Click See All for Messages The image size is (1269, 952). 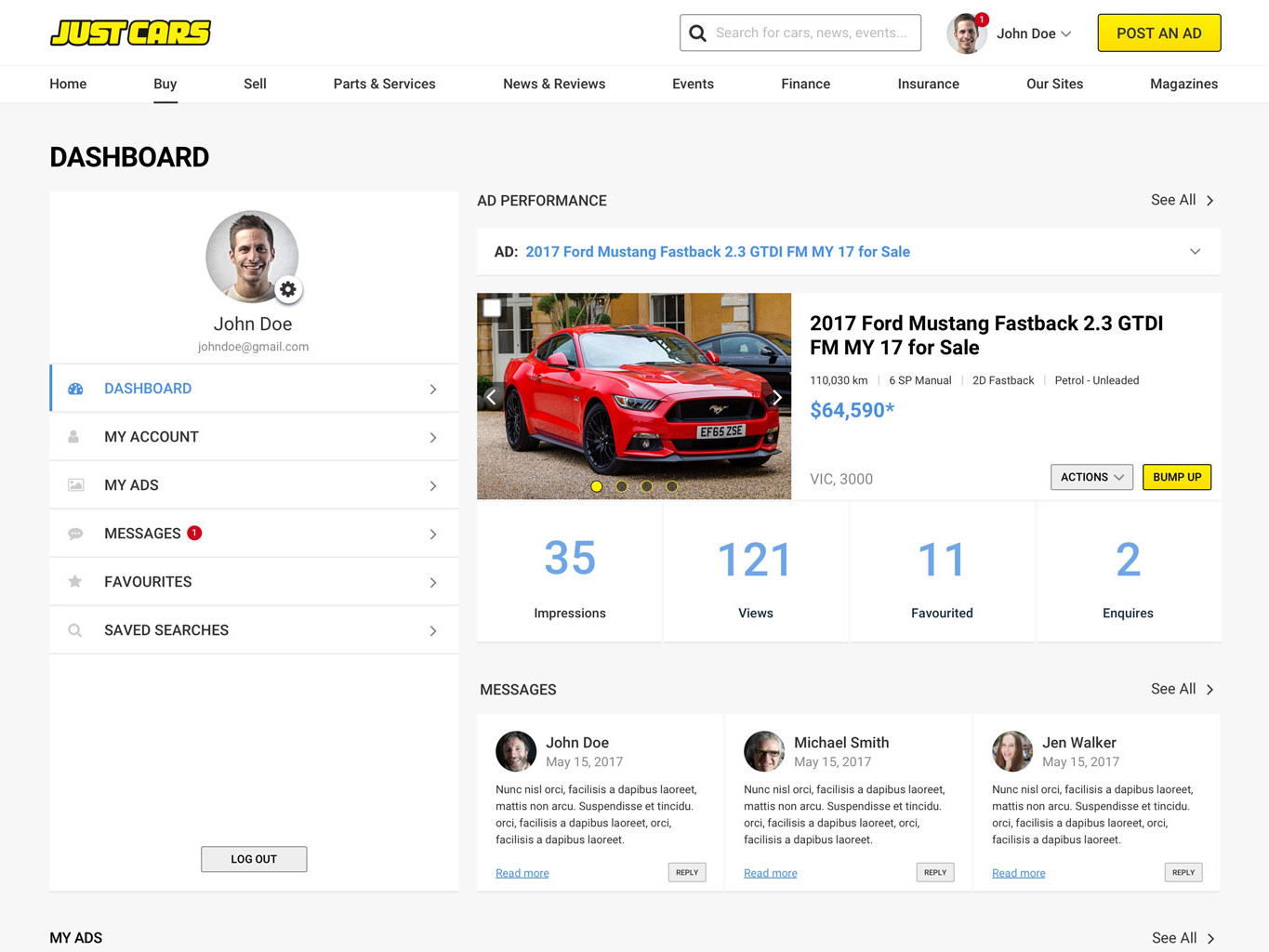tap(1183, 689)
